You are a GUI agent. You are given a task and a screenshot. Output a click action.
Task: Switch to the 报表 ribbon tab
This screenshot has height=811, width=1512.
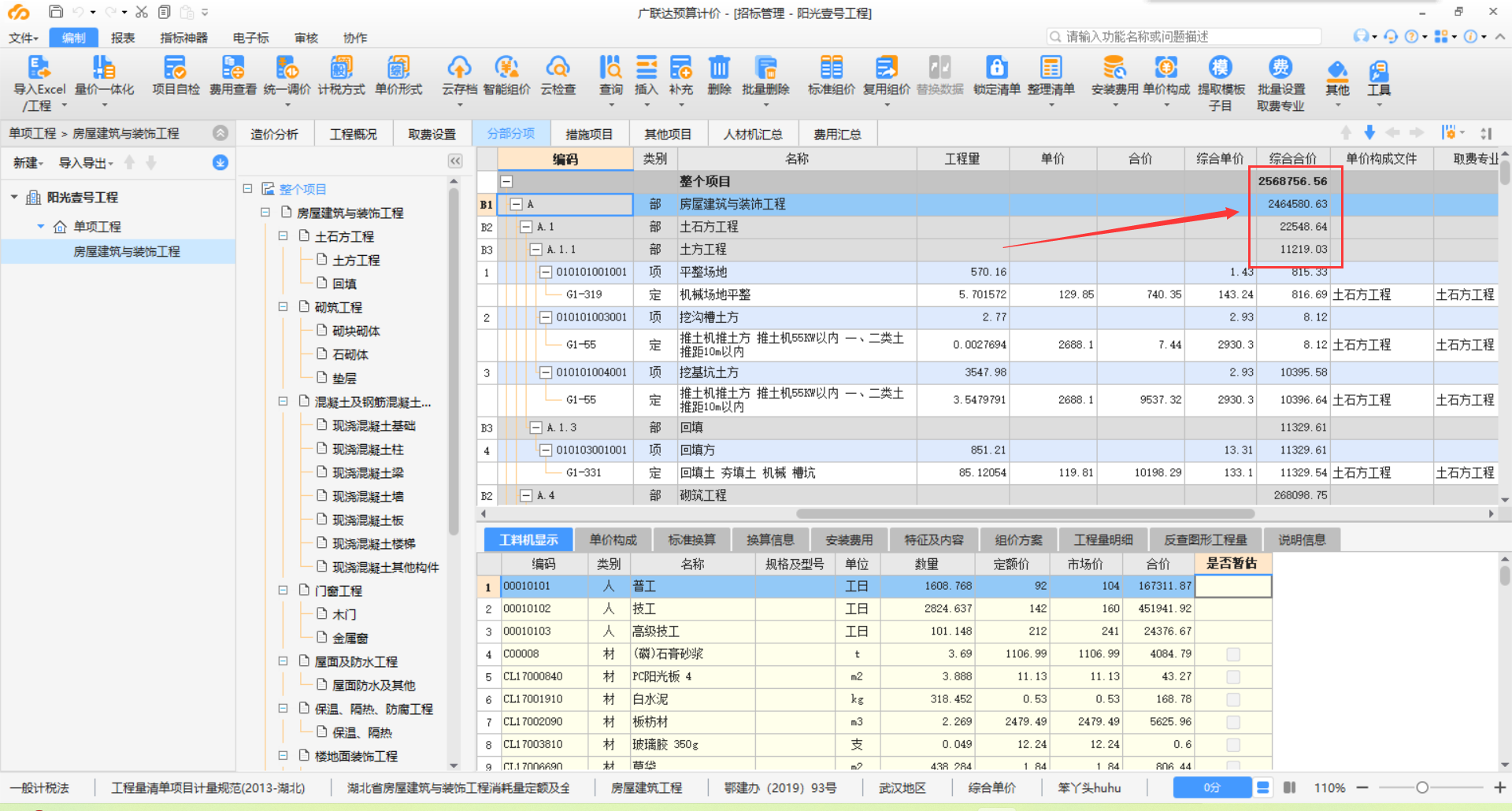point(123,38)
